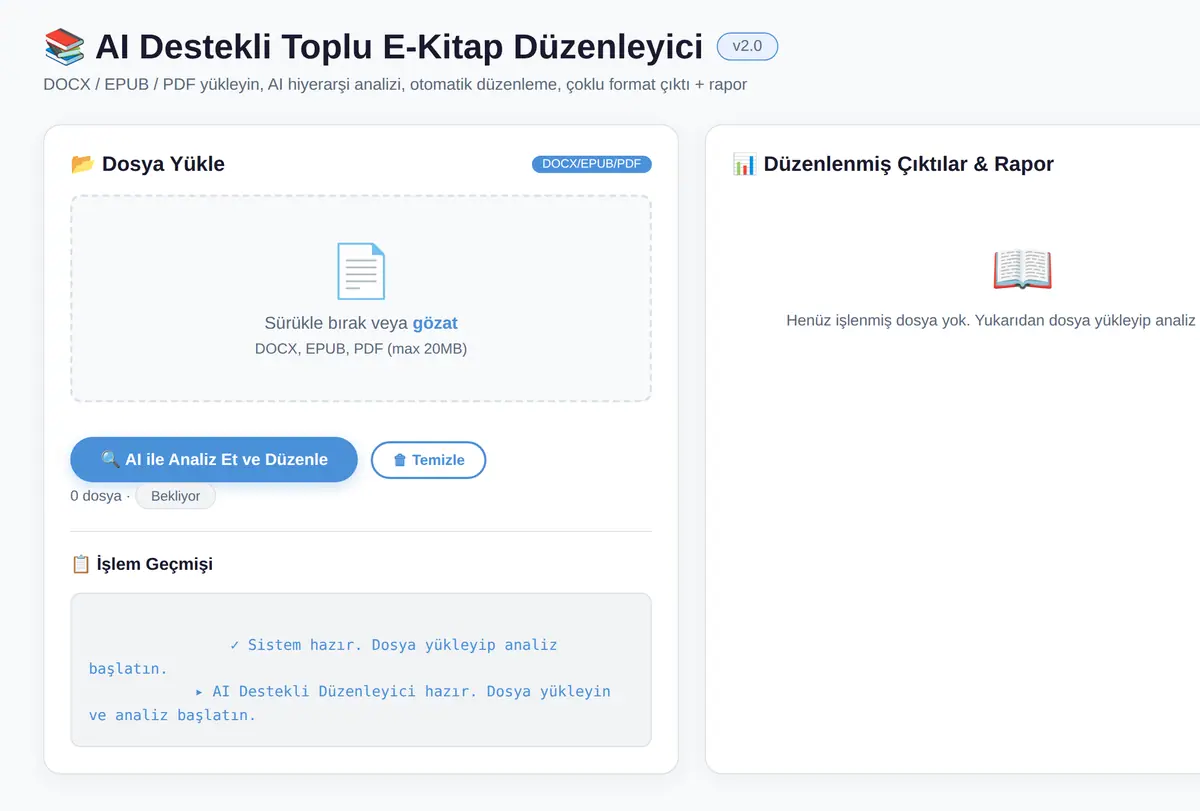The image size is (1200, 811).
Task: Open file browser via gözat link
Action: (x=435, y=323)
